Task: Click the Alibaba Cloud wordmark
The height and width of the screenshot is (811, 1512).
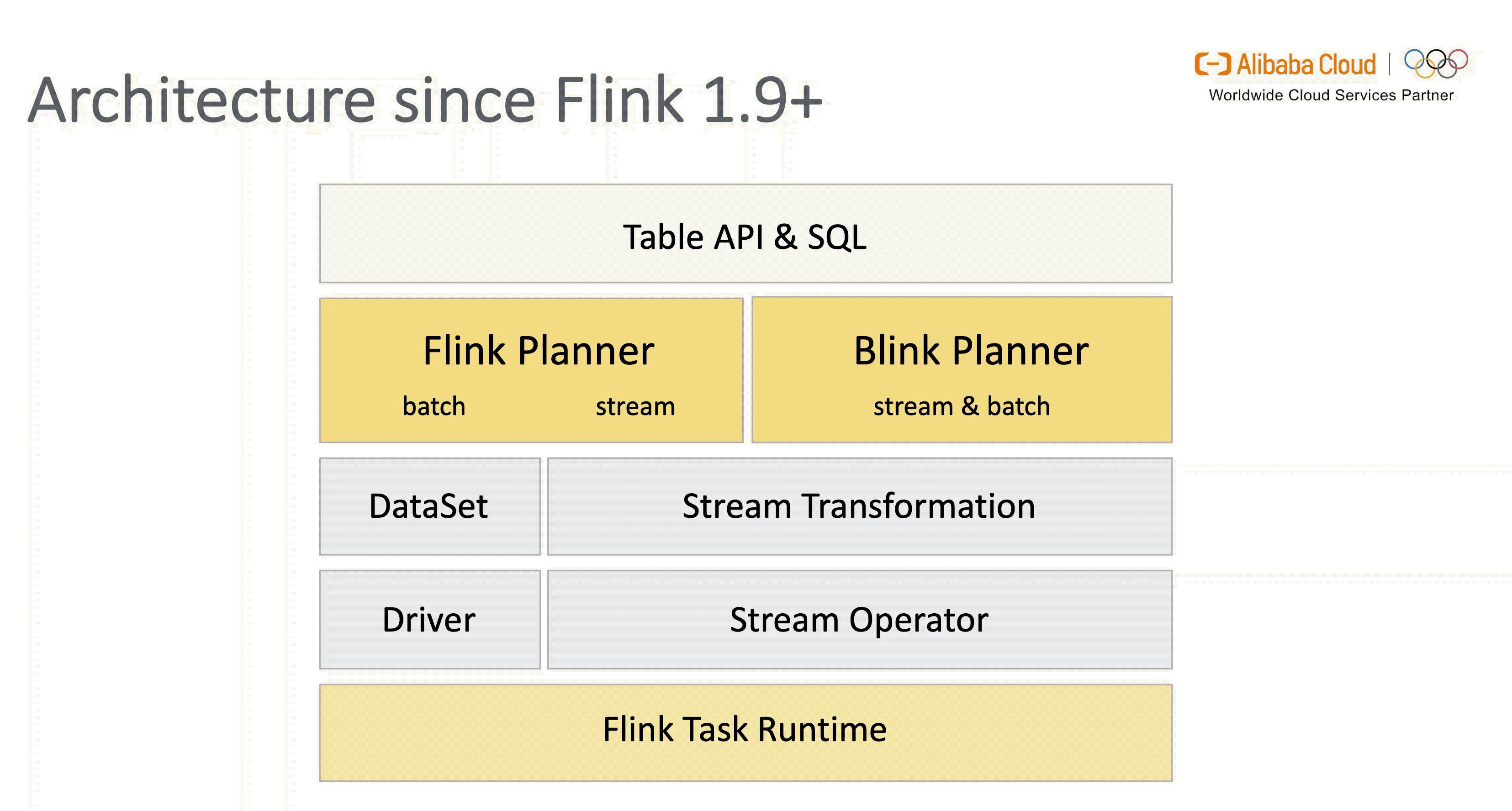Action: (x=1306, y=64)
